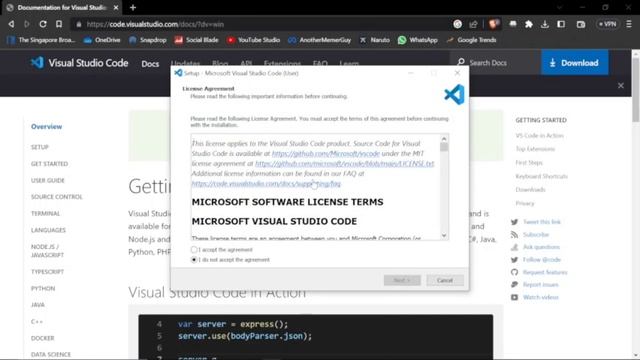Select Overview in the docs sidebar
The height and width of the screenshot is (360, 640).
coord(47,127)
